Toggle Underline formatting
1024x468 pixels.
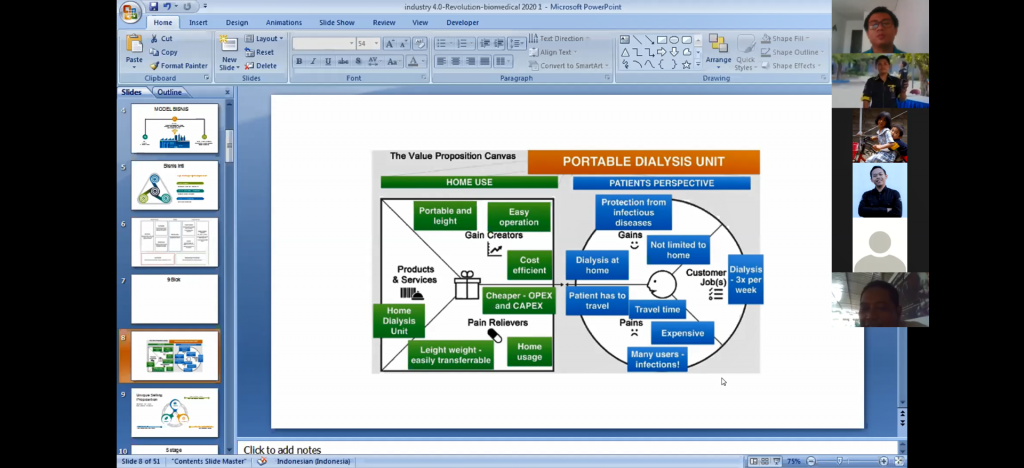point(327,62)
